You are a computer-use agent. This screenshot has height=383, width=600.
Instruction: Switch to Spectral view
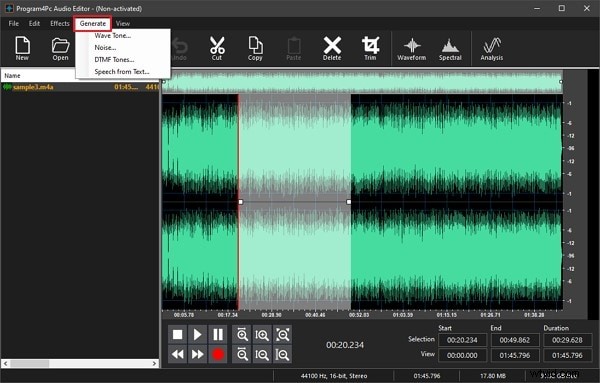pyautogui.click(x=450, y=49)
